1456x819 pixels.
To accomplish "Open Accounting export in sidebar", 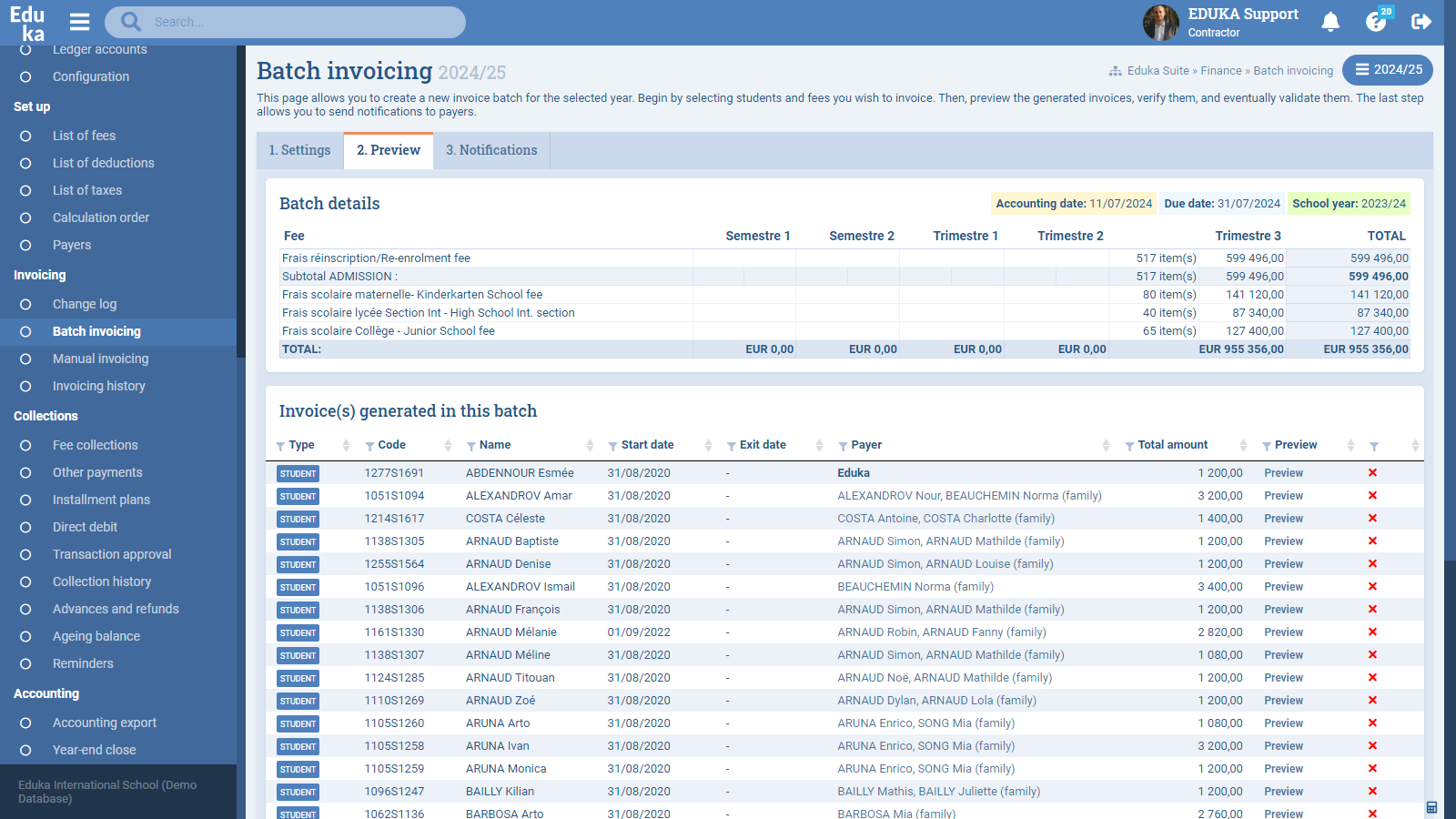I will point(105,723).
